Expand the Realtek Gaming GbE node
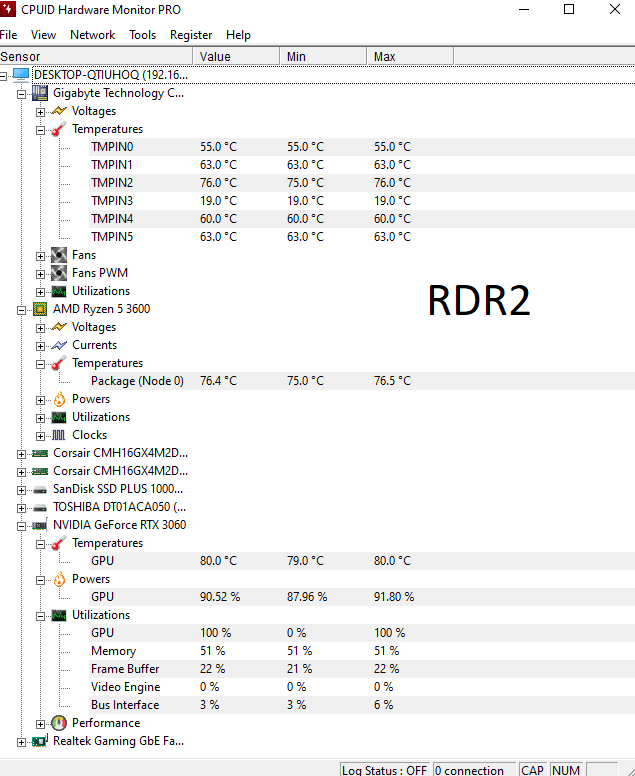 (x=21, y=742)
